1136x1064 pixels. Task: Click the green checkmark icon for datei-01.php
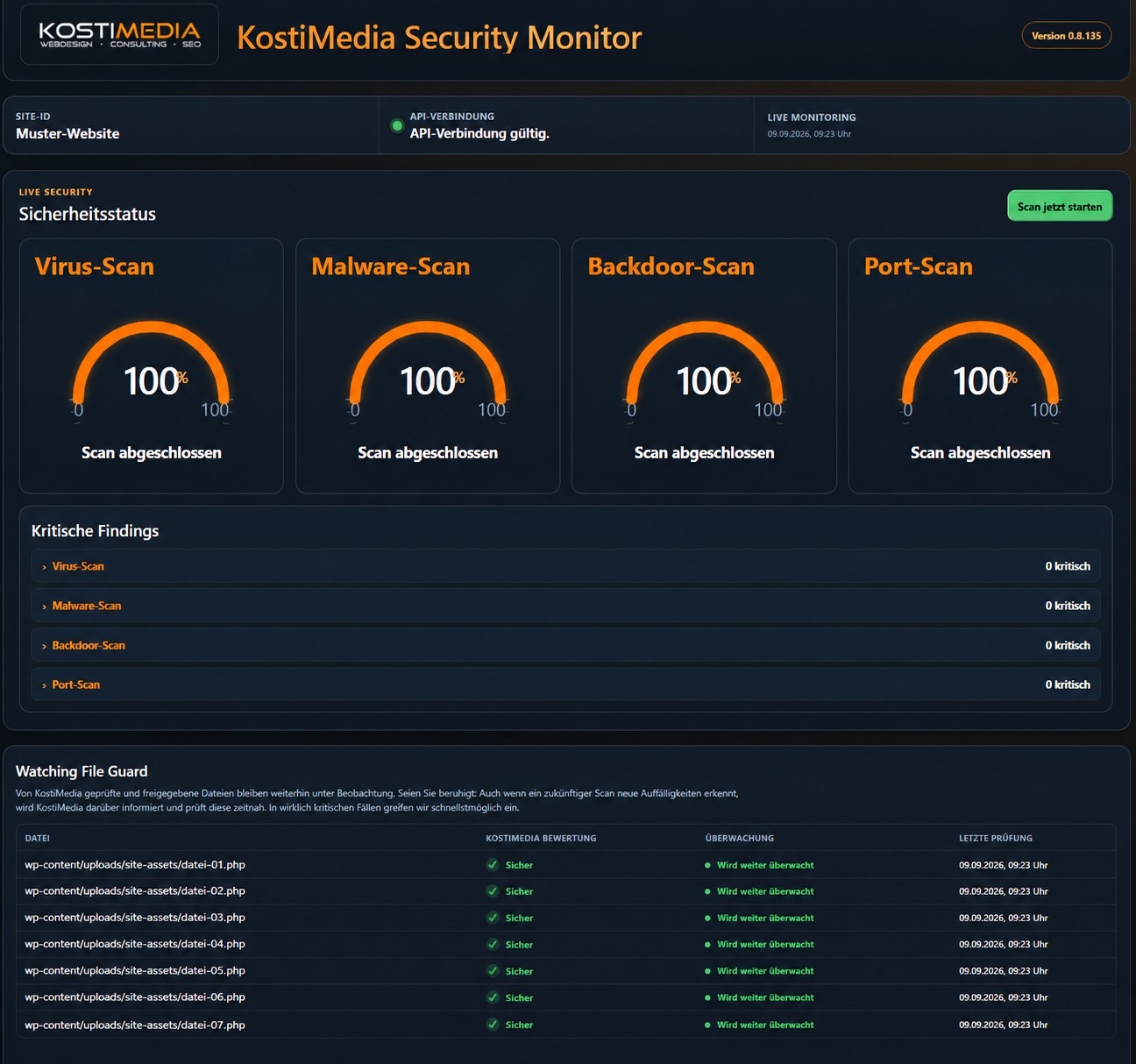[x=493, y=865]
